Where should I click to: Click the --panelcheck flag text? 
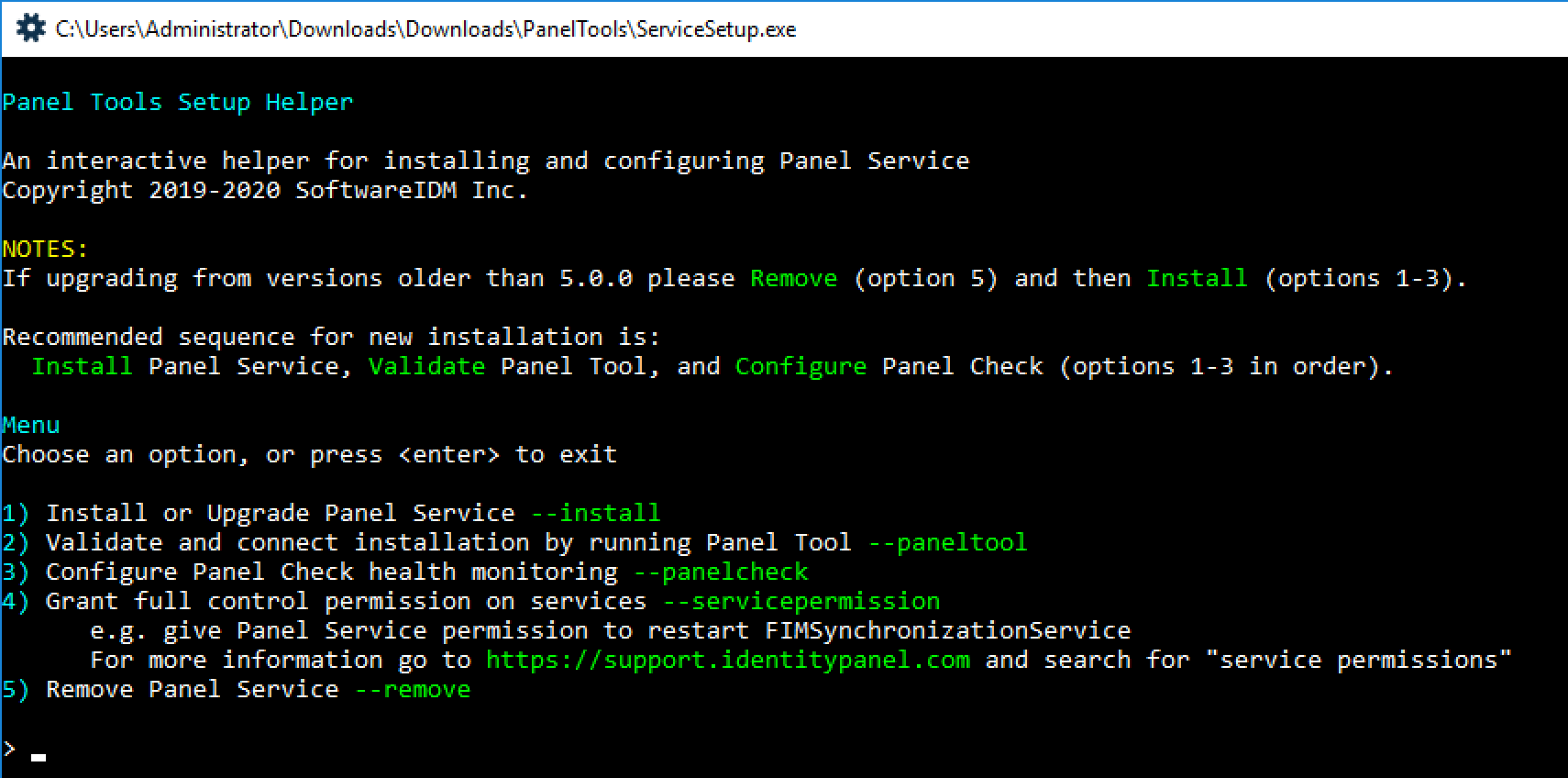tap(722, 572)
